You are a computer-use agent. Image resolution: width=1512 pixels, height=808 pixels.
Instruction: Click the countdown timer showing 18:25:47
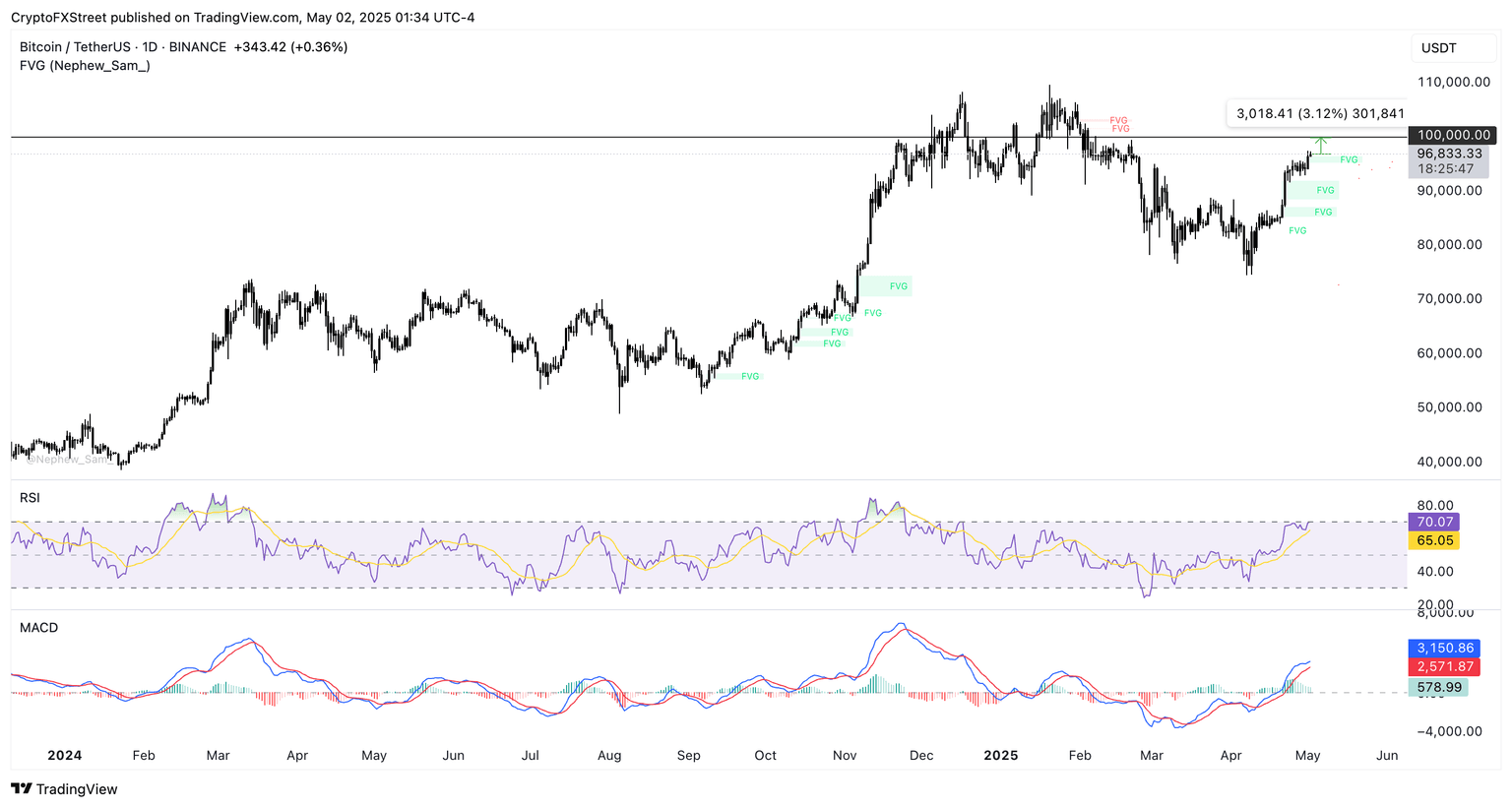(x=1447, y=169)
